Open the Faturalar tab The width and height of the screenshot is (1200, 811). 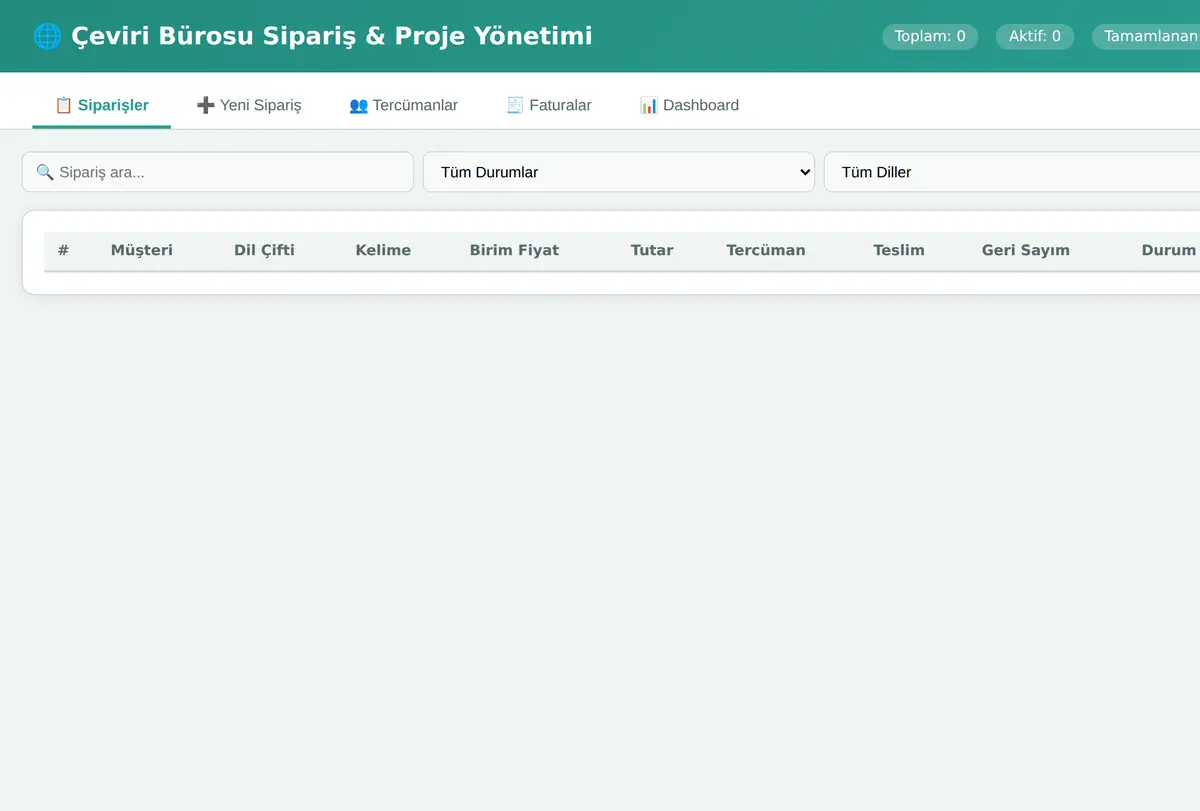549,105
